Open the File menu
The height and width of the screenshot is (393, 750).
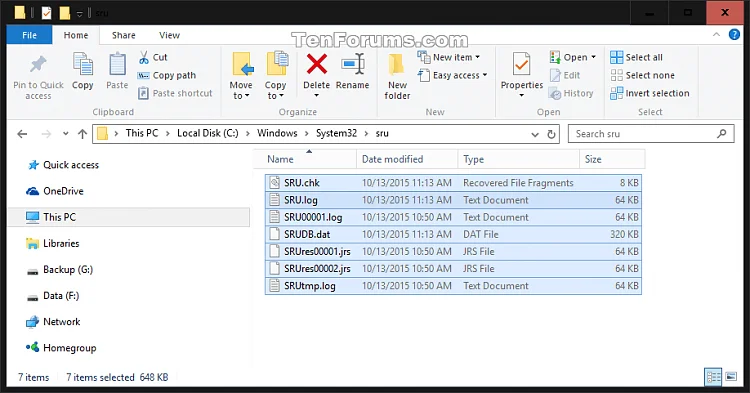[x=29, y=35]
